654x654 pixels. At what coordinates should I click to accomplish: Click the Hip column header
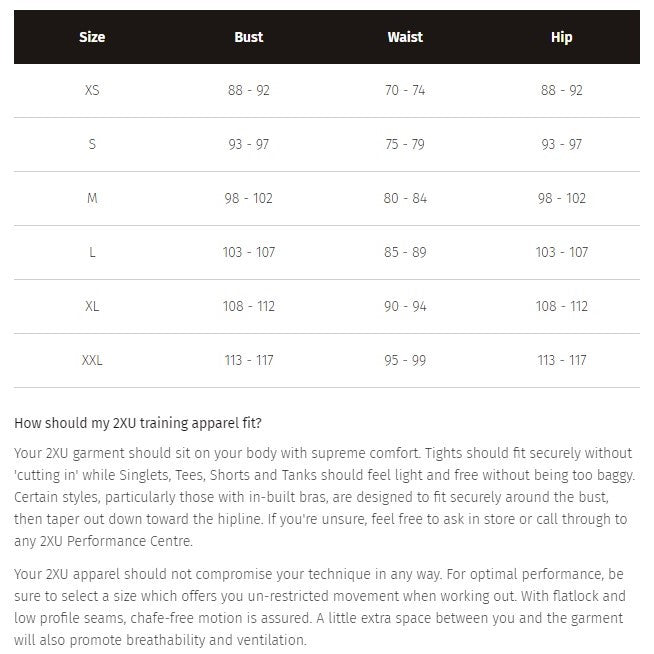(x=562, y=37)
